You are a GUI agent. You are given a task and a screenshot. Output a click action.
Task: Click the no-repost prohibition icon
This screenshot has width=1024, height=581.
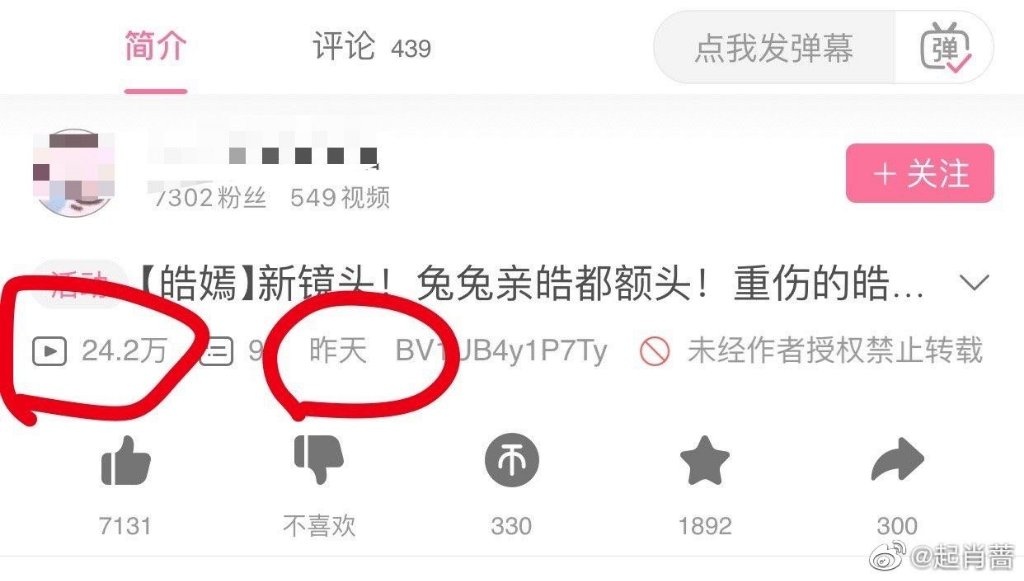(654, 351)
